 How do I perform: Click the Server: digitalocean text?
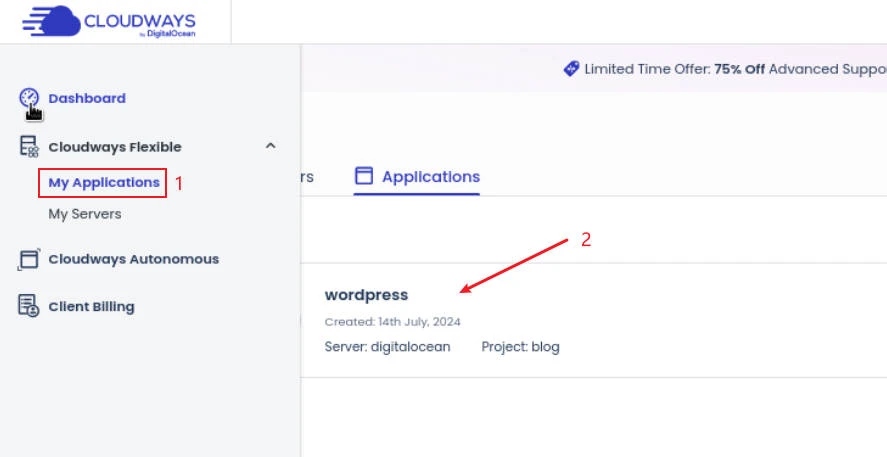[387, 347]
